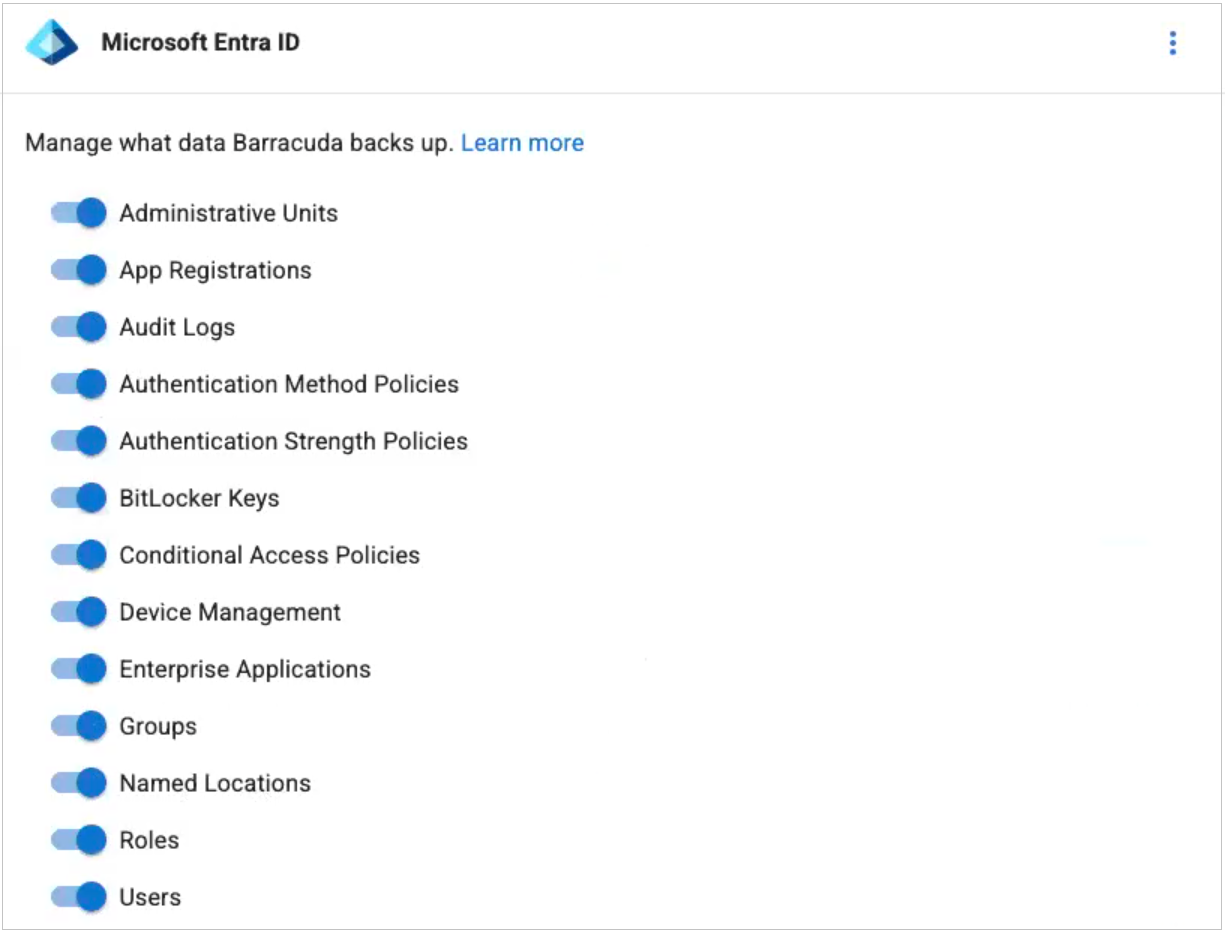Toggle the Roles switch

[x=79, y=840]
